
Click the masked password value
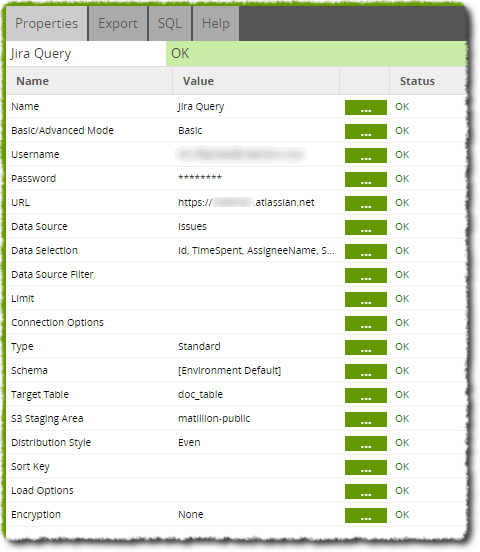coord(200,177)
